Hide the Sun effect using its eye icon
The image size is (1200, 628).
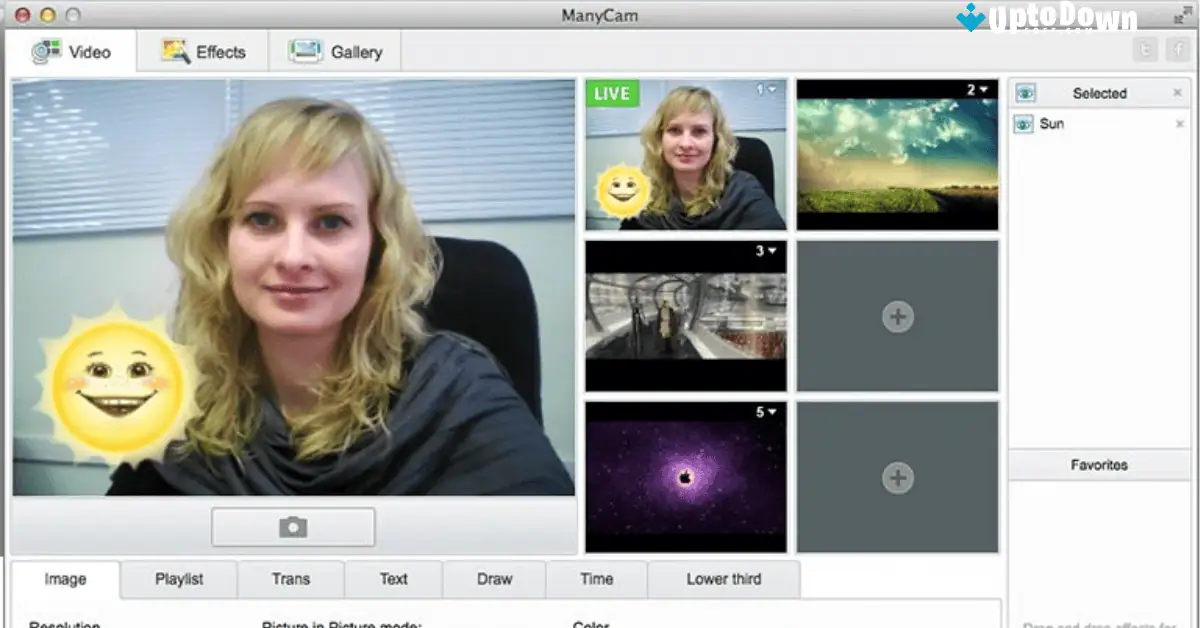(x=1024, y=123)
